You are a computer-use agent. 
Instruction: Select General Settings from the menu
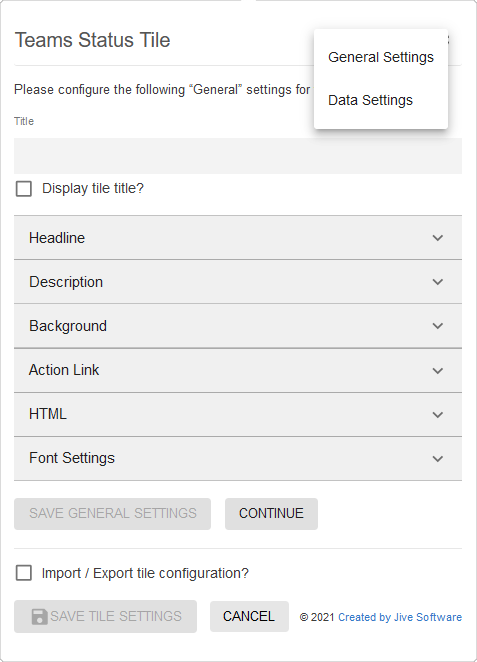point(381,57)
